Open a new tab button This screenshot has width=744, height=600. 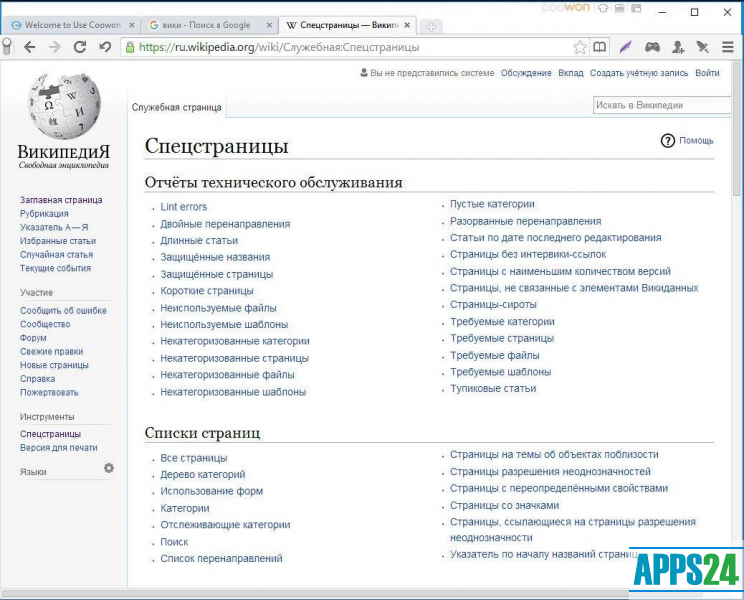tap(430, 25)
